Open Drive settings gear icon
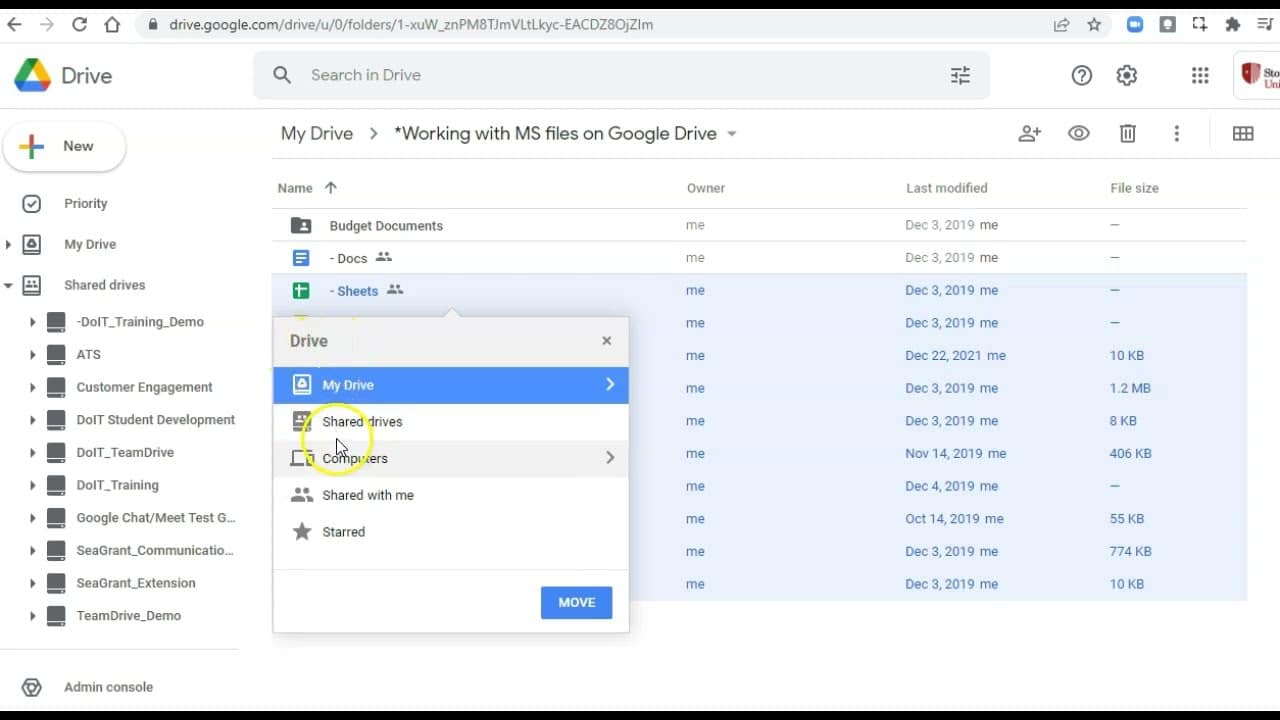 click(x=1127, y=75)
